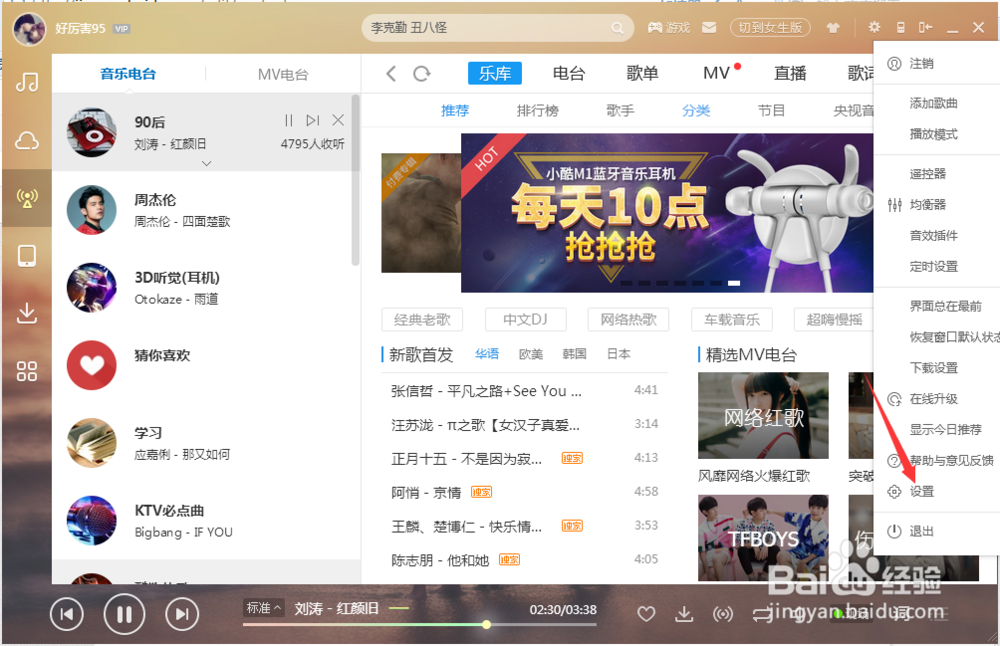Image resolution: width=1000 pixels, height=646 pixels.
Task: Filter new songs by 欧美
Action: (531, 354)
